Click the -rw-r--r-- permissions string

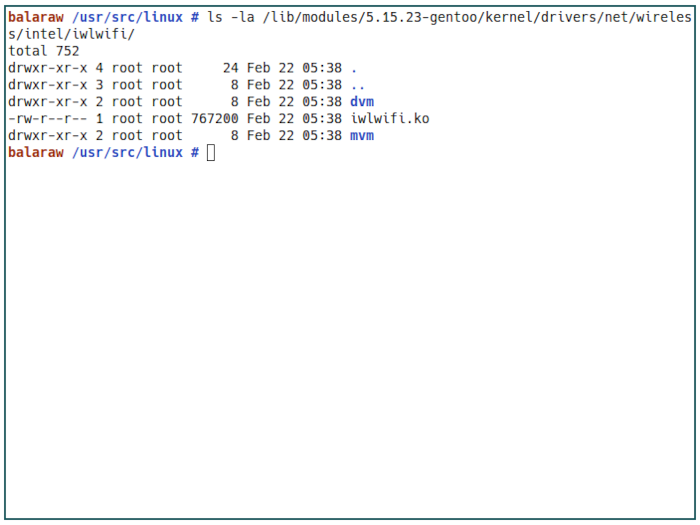pyautogui.click(x=48, y=119)
